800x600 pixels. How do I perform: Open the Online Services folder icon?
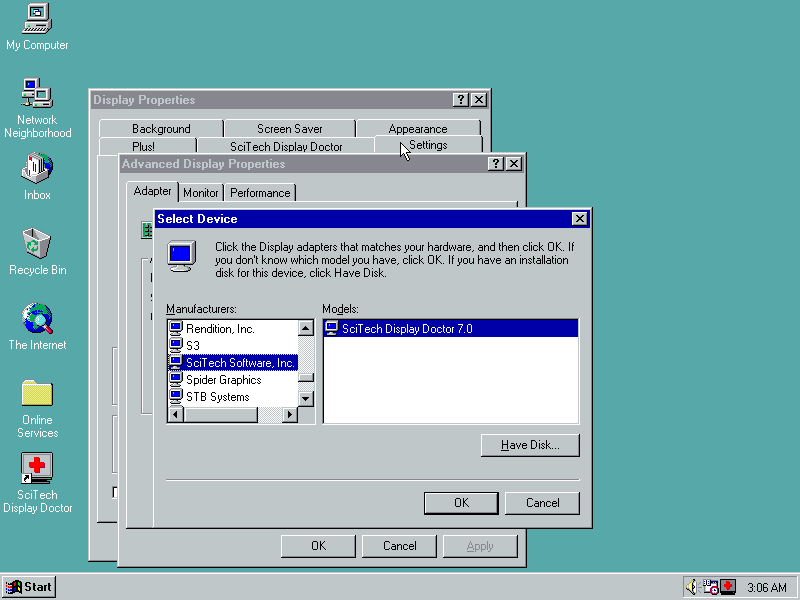pyautogui.click(x=37, y=393)
